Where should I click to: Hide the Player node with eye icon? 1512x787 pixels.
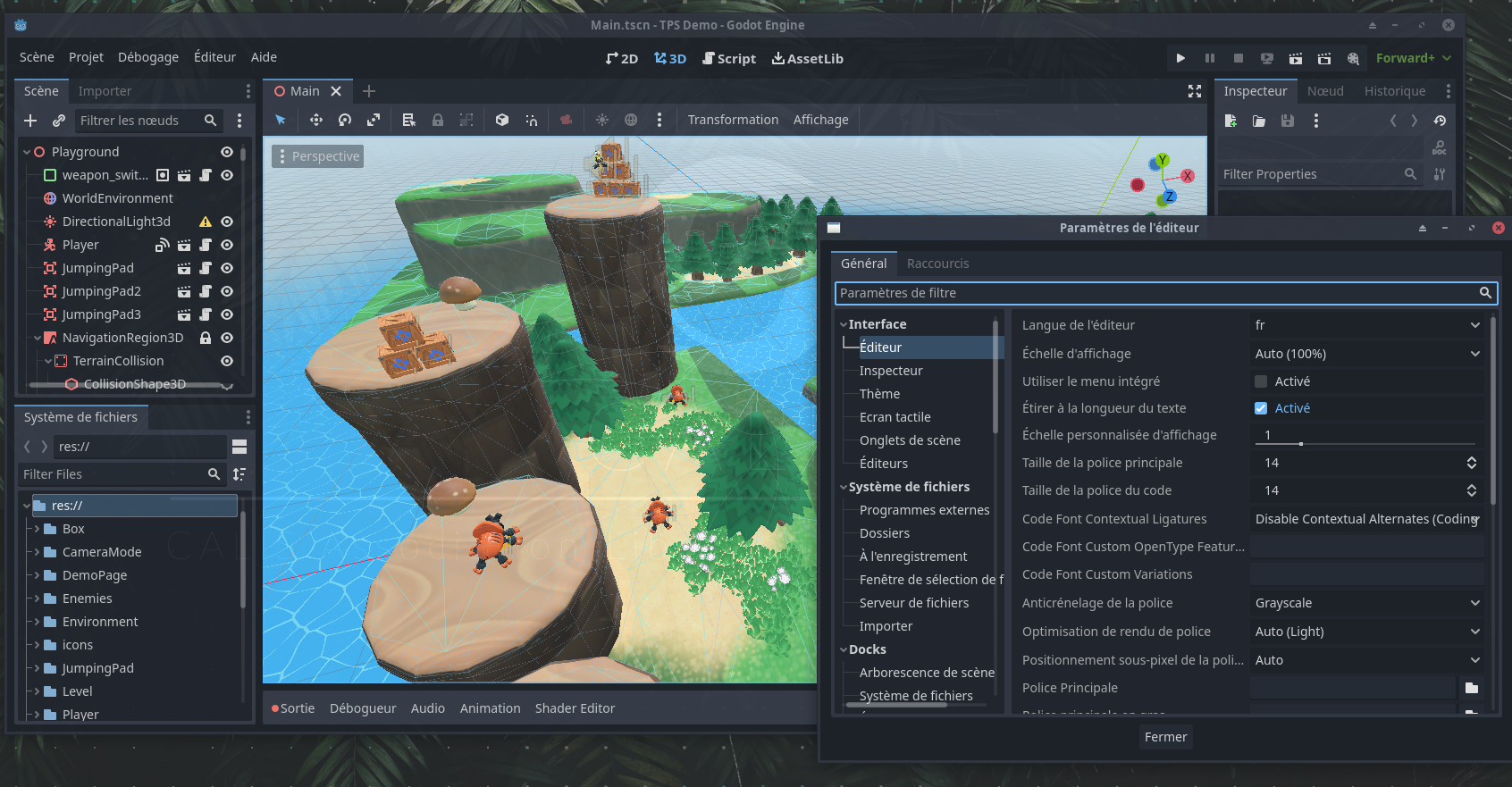pos(227,245)
